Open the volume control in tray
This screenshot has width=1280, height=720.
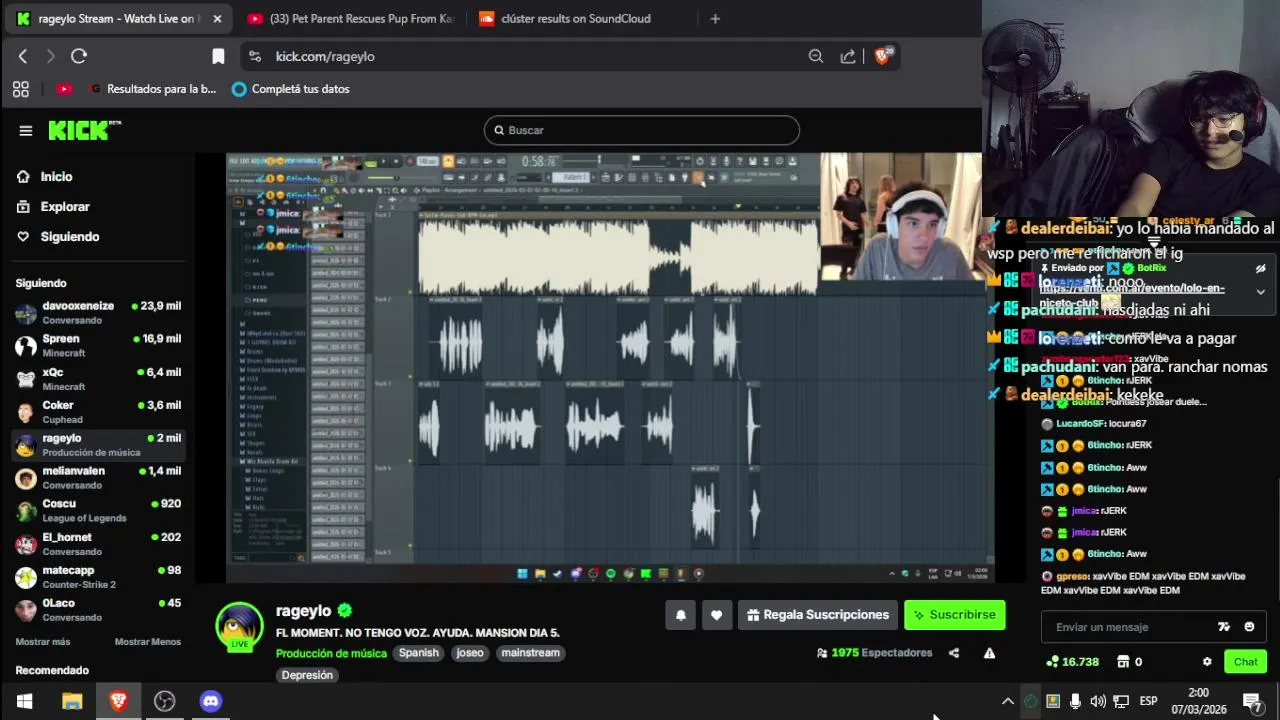pyautogui.click(x=1098, y=701)
